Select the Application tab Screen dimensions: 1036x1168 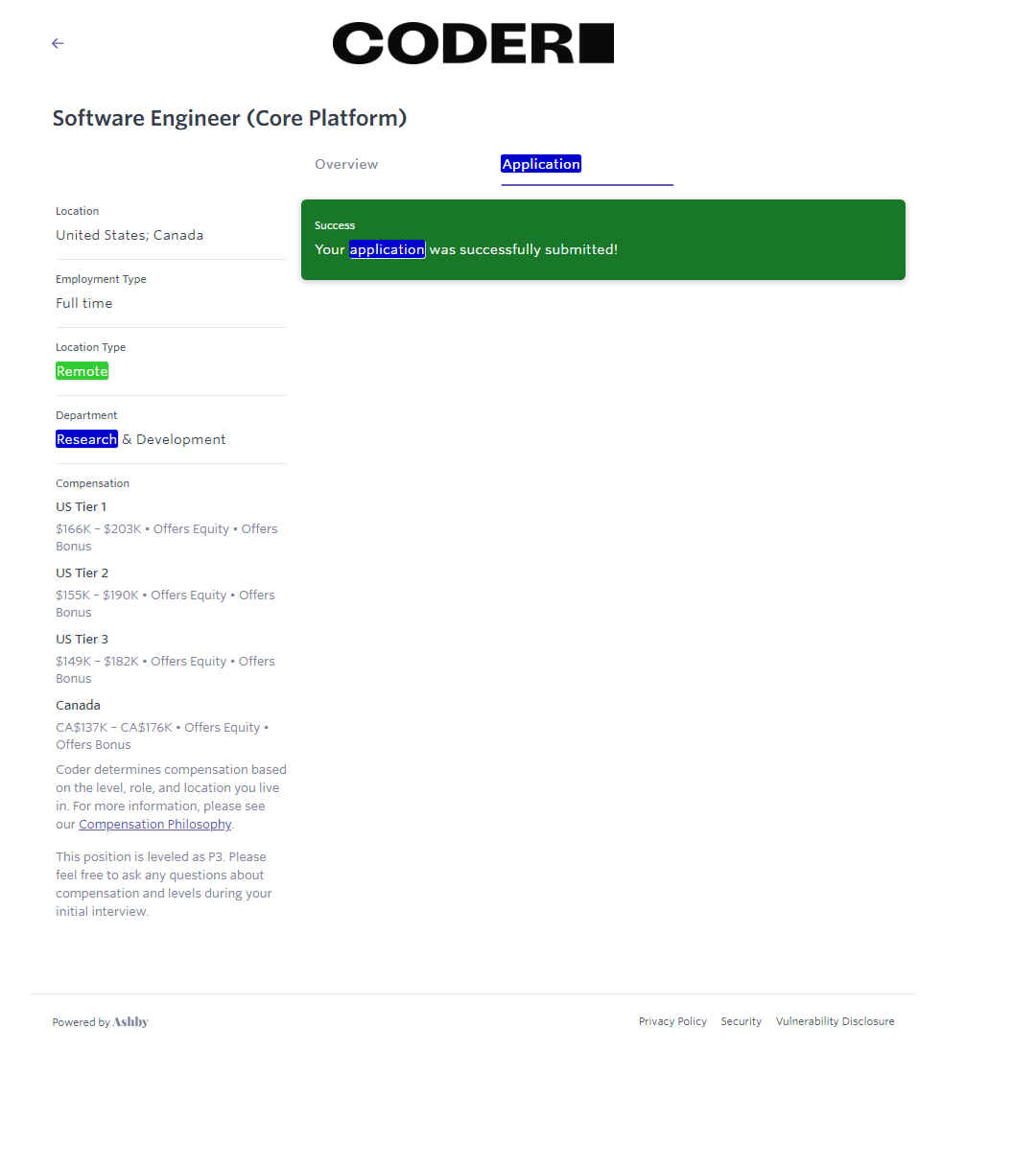point(541,164)
